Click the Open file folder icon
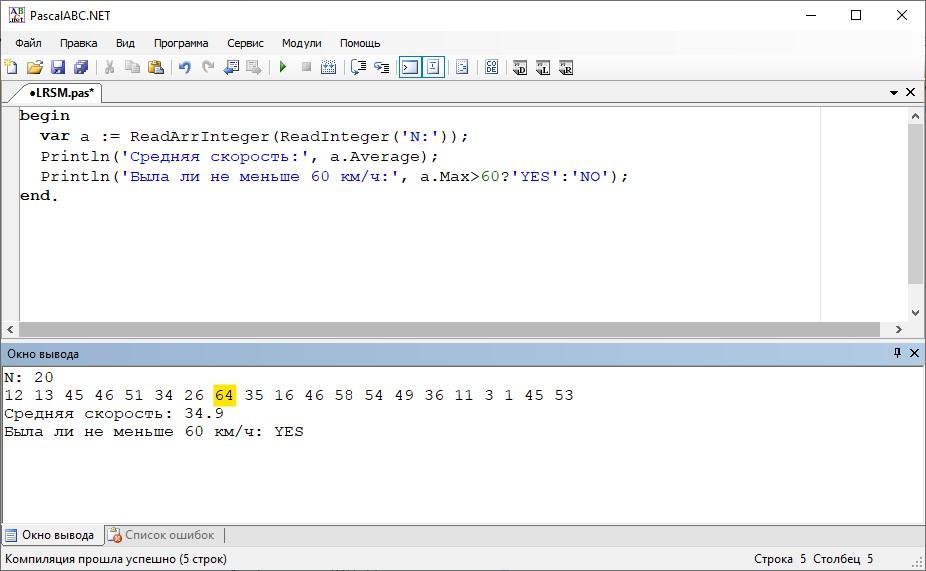The image size is (926, 571). pos(35,67)
